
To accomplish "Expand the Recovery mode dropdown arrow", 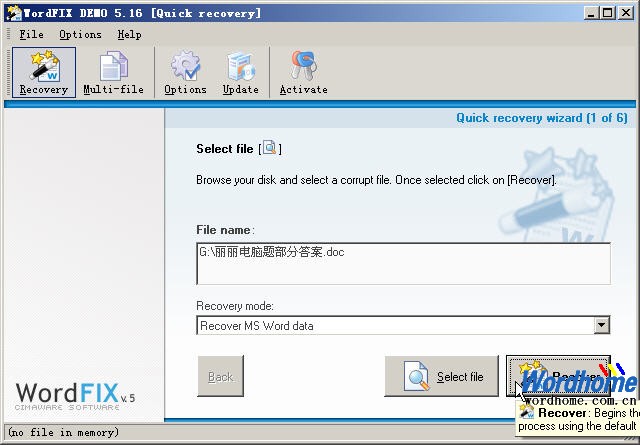I will tap(601, 325).
